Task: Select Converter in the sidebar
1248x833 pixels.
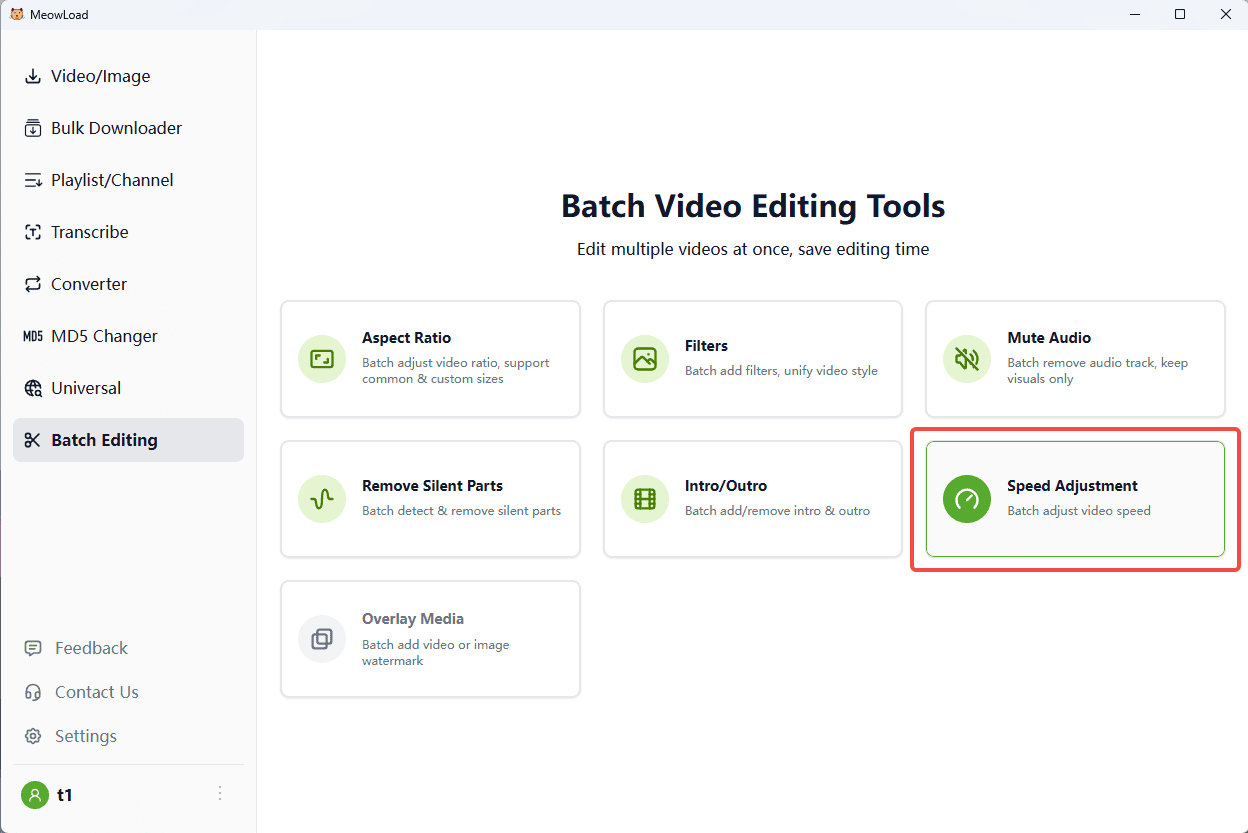Action: coord(89,284)
